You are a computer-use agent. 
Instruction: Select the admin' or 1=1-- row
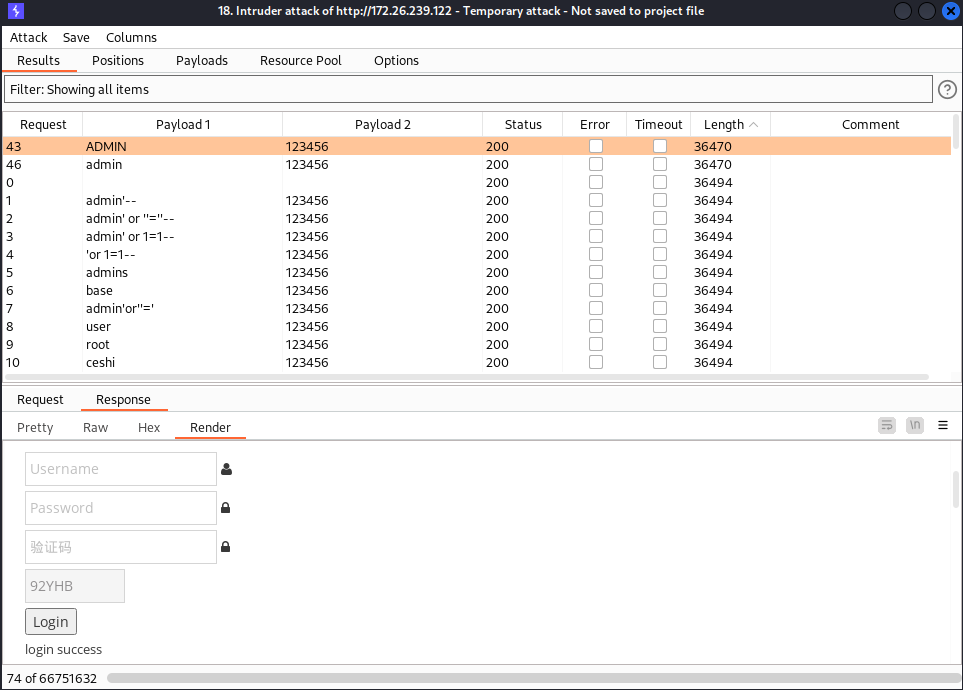point(477,237)
